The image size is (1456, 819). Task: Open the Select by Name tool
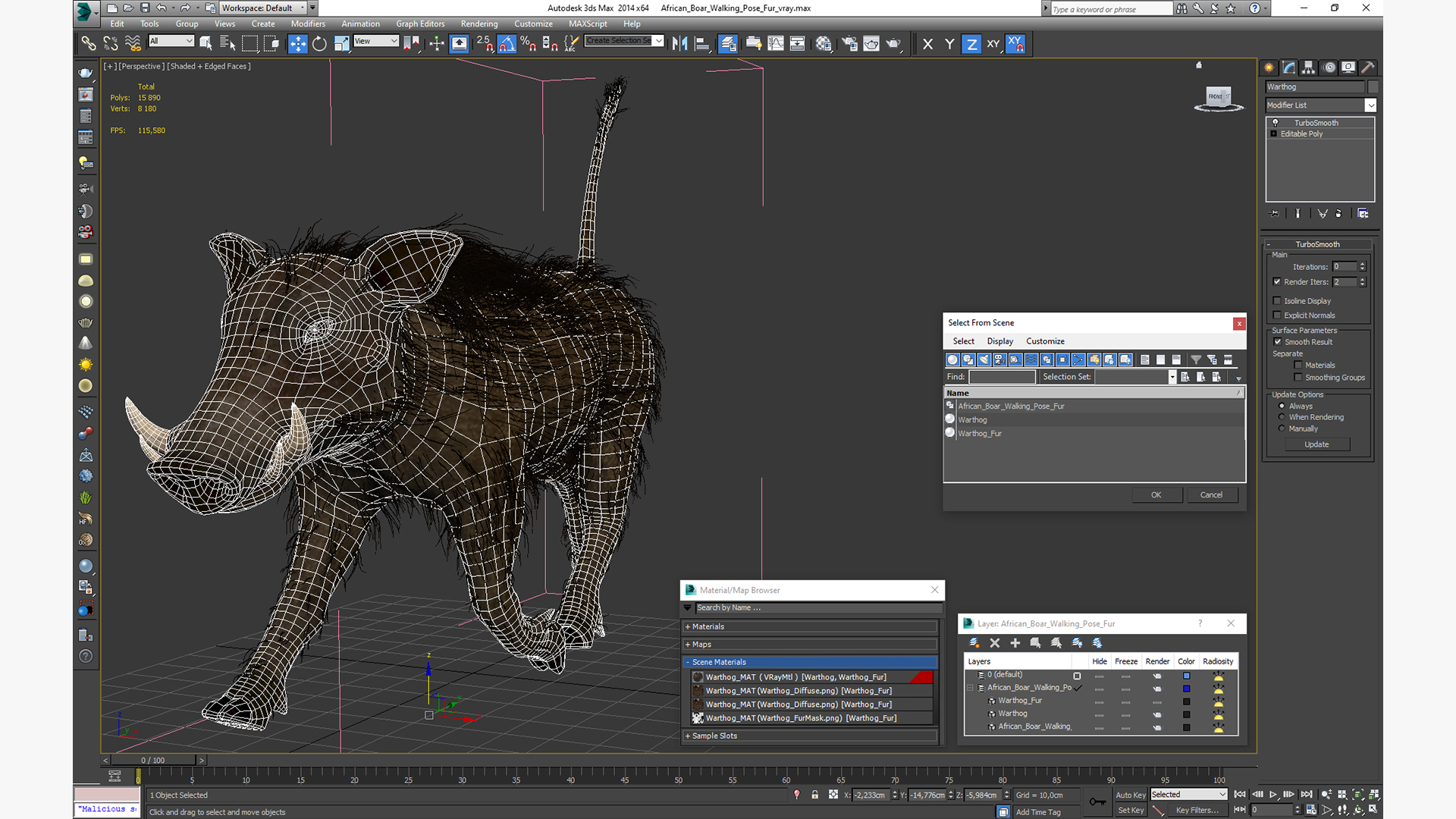pos(227,44)
